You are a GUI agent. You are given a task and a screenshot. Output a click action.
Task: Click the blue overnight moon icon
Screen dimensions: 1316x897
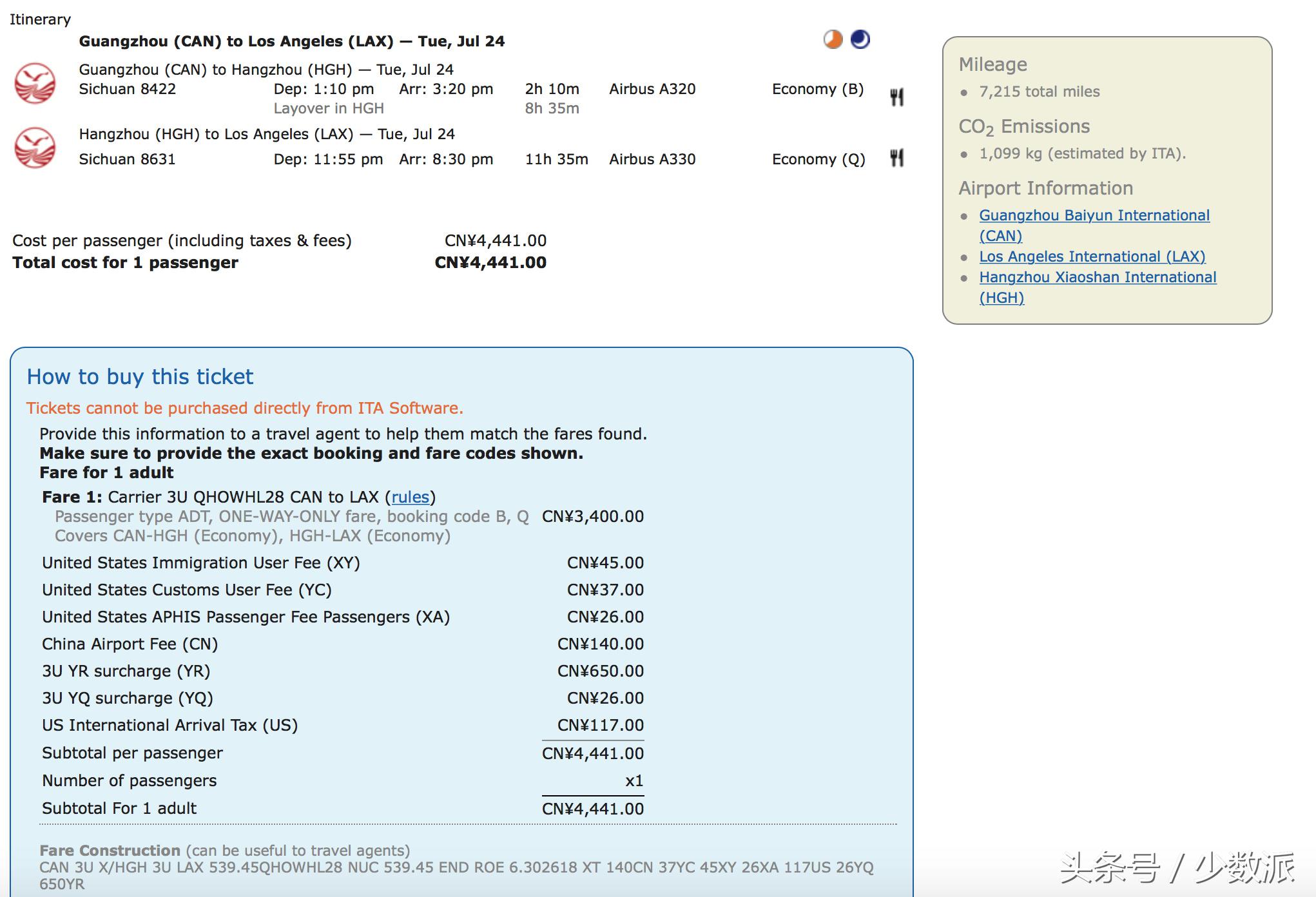pos(860,40)
